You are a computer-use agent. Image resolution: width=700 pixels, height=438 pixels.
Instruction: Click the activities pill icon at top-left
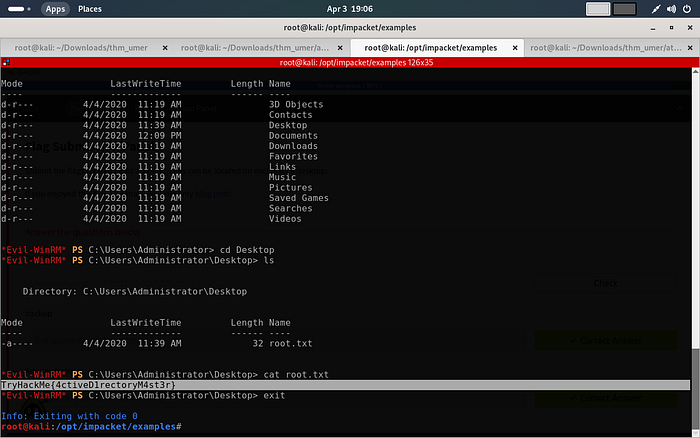point(19,9)
